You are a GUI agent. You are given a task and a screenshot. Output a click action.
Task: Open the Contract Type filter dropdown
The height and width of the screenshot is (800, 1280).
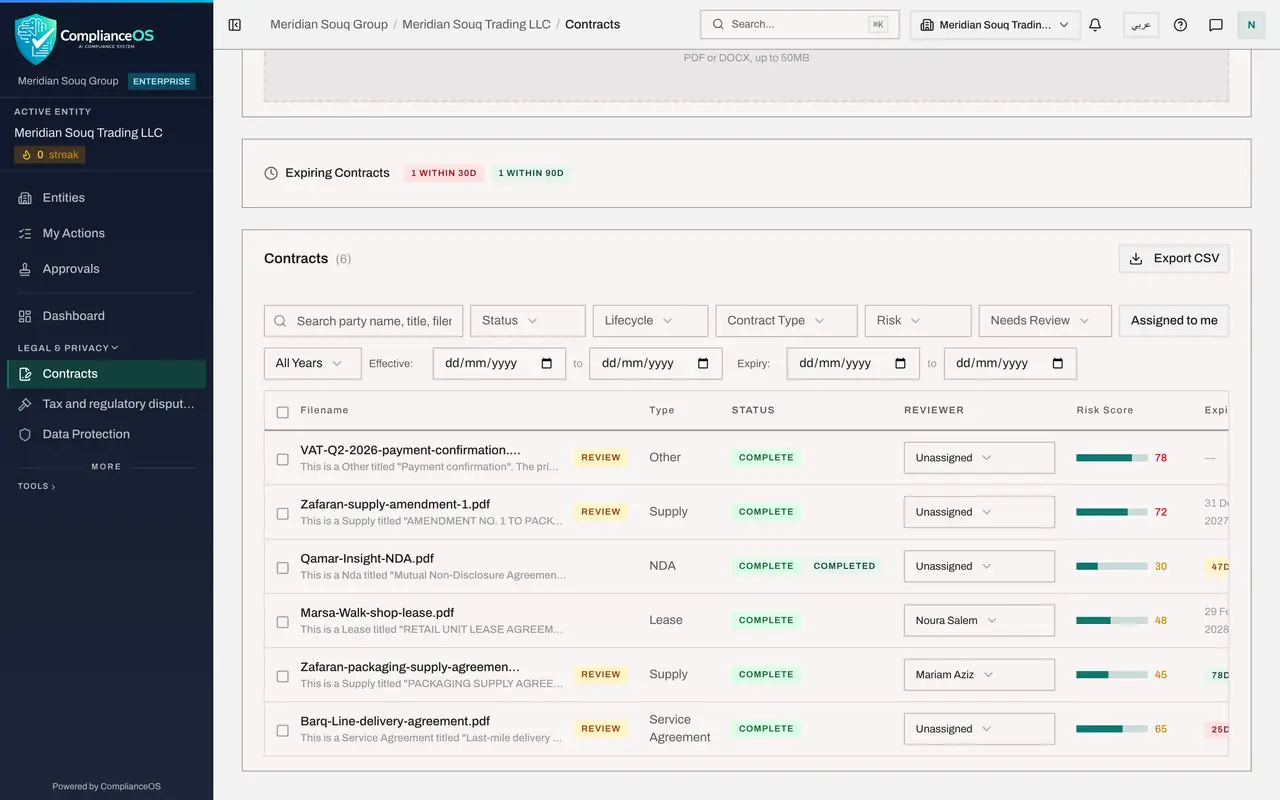(786, 321)
